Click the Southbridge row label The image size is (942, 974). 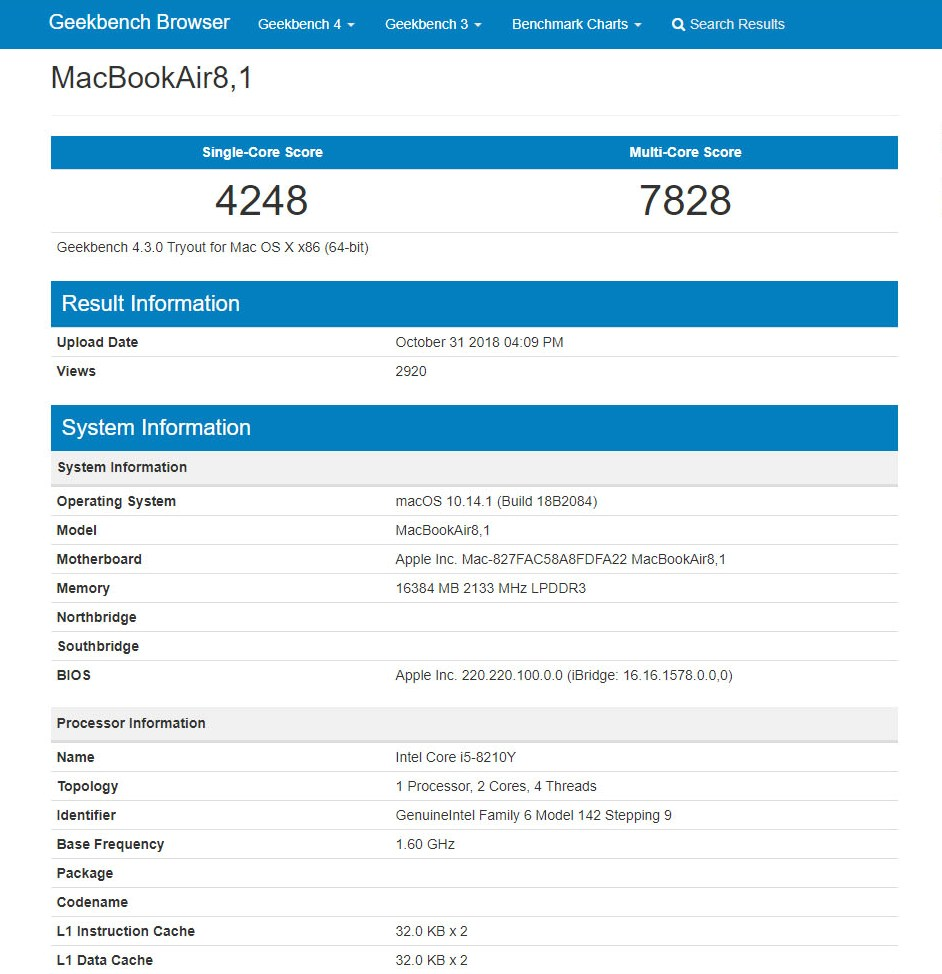[x=98, y=646]
